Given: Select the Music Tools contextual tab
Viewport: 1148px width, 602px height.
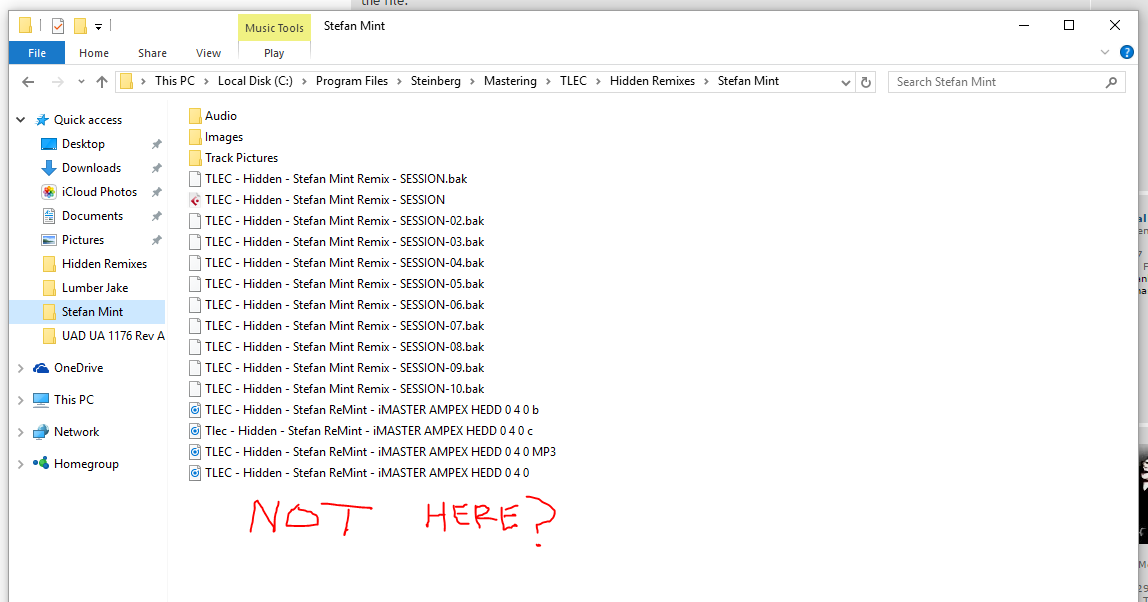Looking at the screenshot, I should pos(274,28).
